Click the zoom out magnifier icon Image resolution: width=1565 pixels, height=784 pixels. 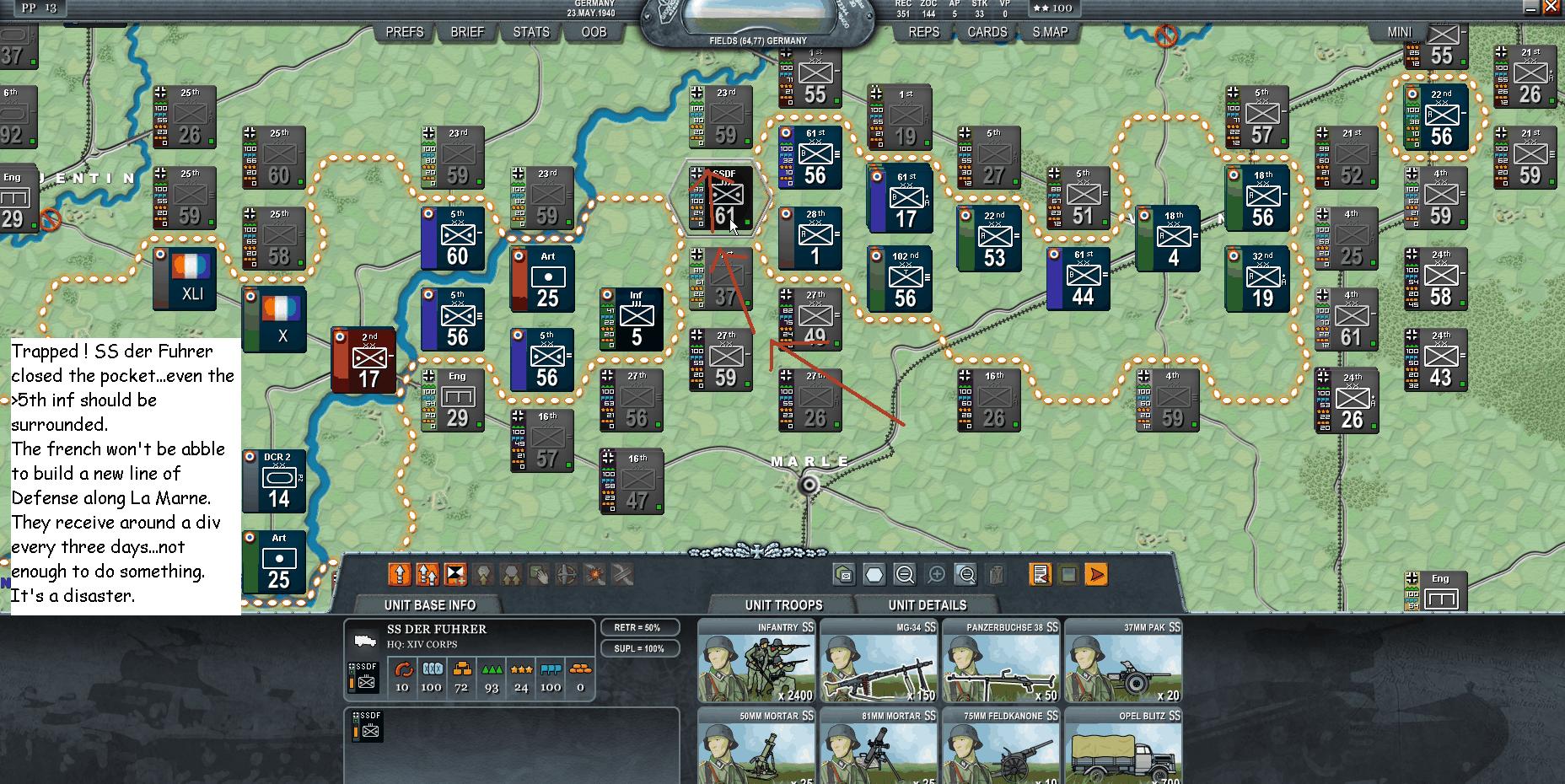905,575
